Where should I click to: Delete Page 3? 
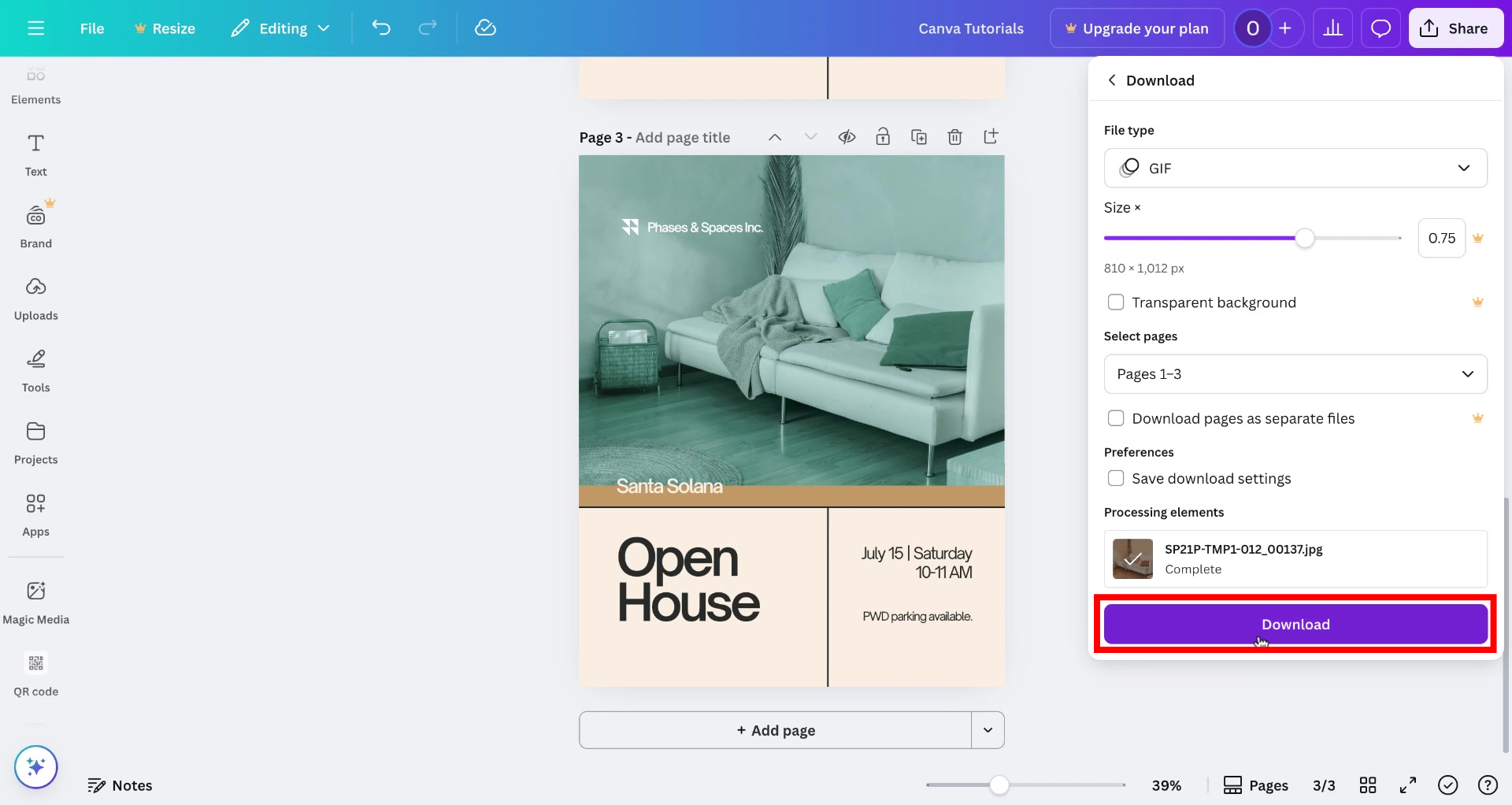pyautogui.click(x=955, y=136)
